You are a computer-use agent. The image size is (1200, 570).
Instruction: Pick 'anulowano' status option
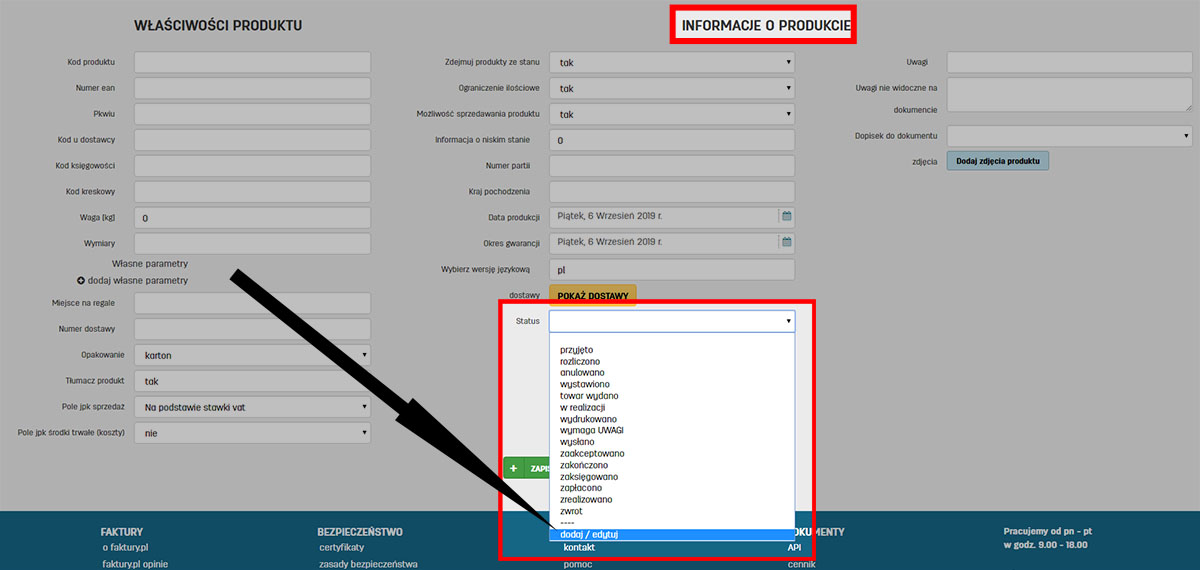[582, 372]
